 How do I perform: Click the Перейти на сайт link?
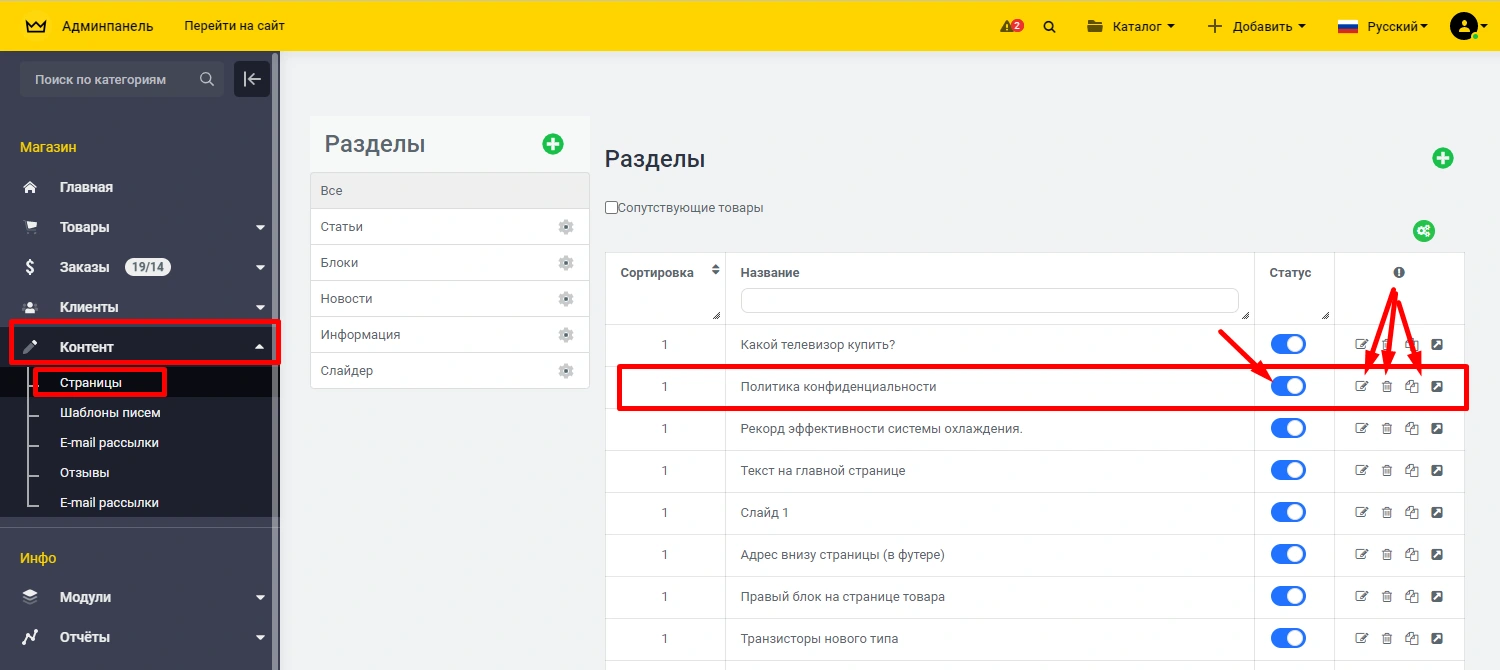234,26
